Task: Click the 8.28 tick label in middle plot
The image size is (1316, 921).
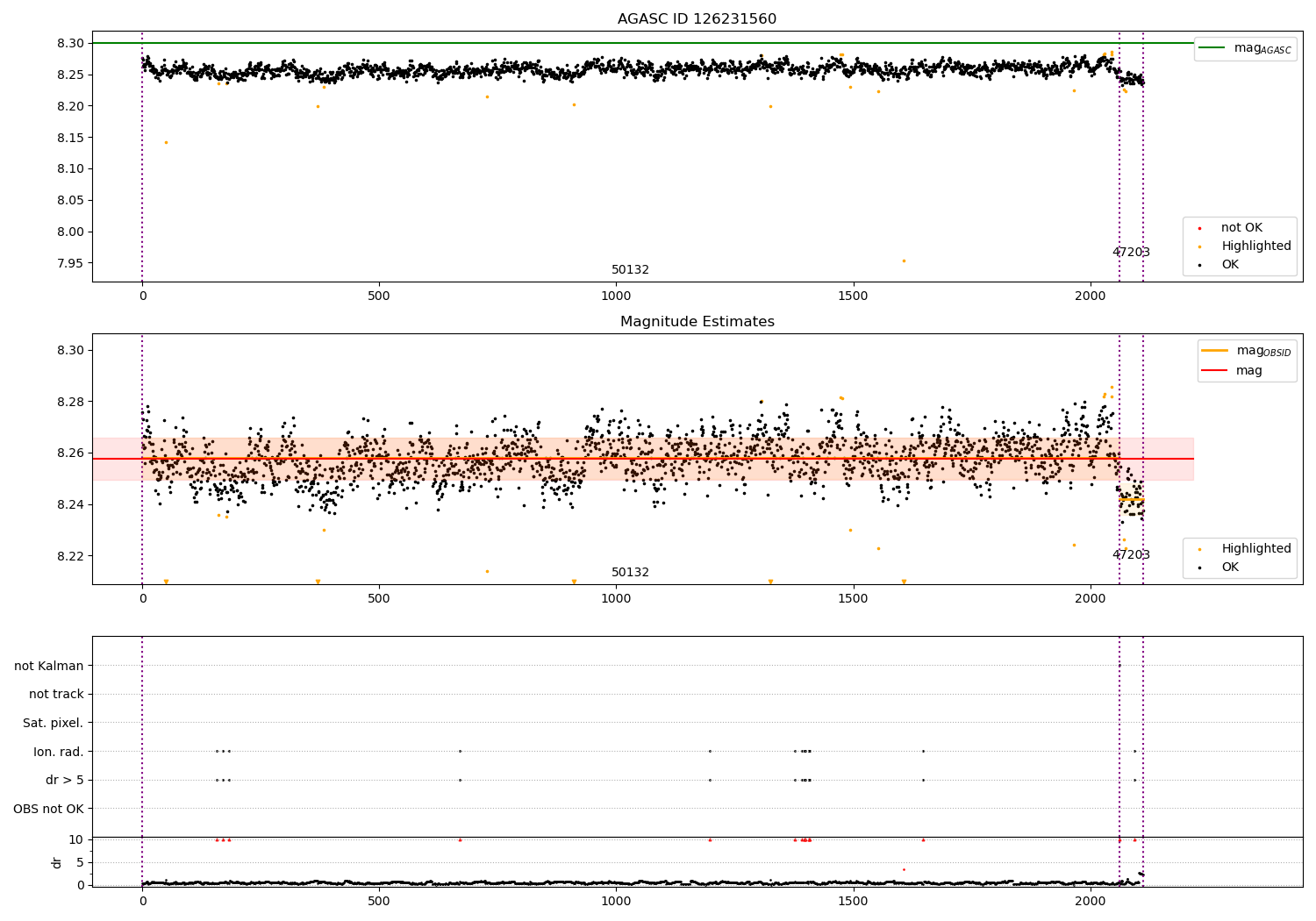Action: coord(70,402)
